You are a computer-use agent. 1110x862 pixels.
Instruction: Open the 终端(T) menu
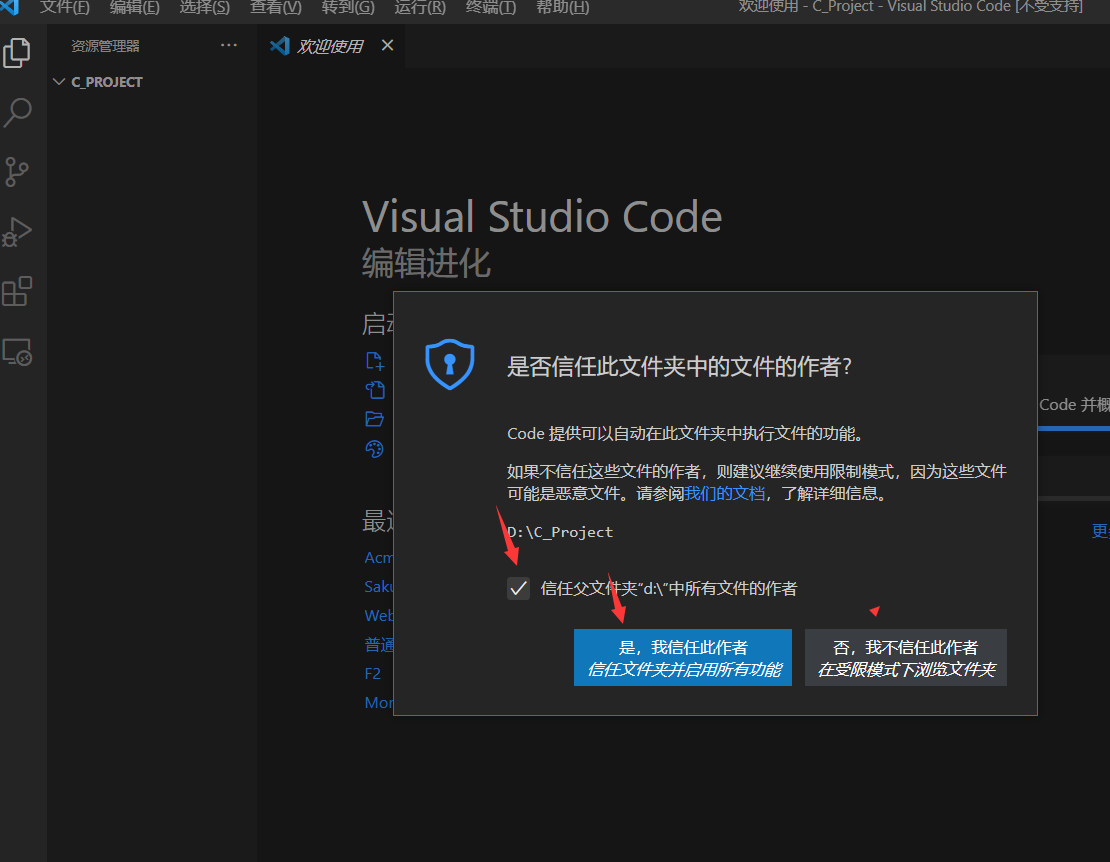tap(491, 8)
